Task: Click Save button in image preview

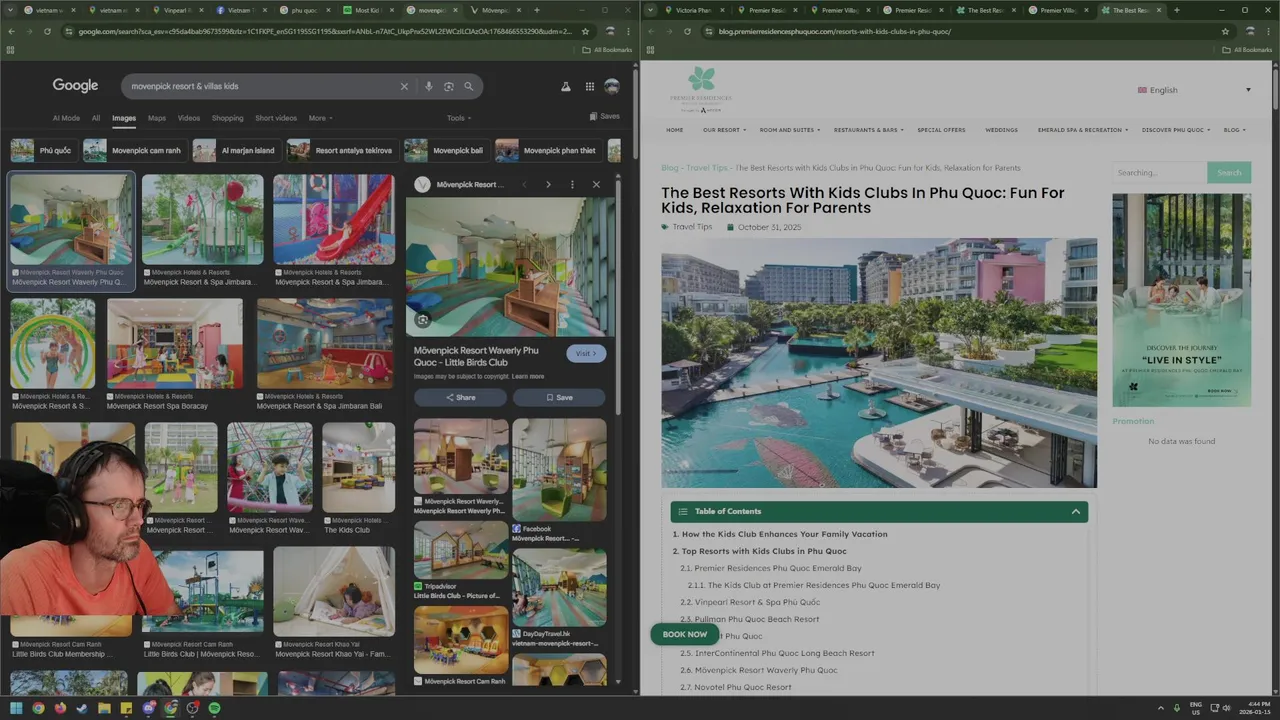Action: point(559,397)
